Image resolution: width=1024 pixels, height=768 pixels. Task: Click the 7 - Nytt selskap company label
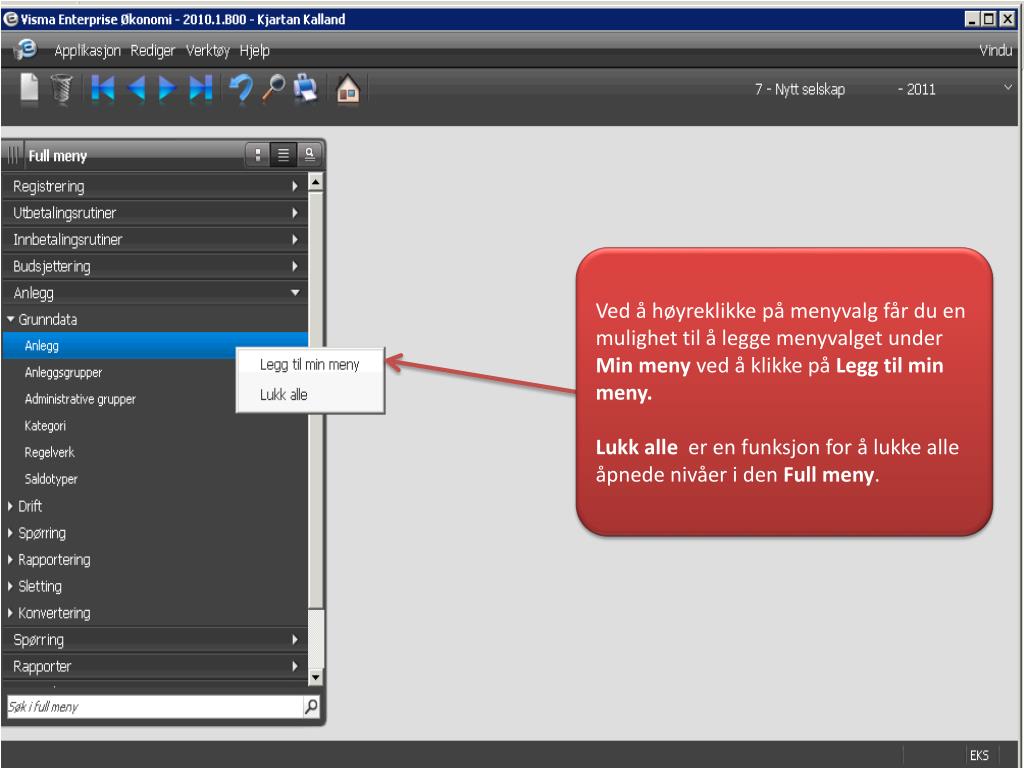800,89
